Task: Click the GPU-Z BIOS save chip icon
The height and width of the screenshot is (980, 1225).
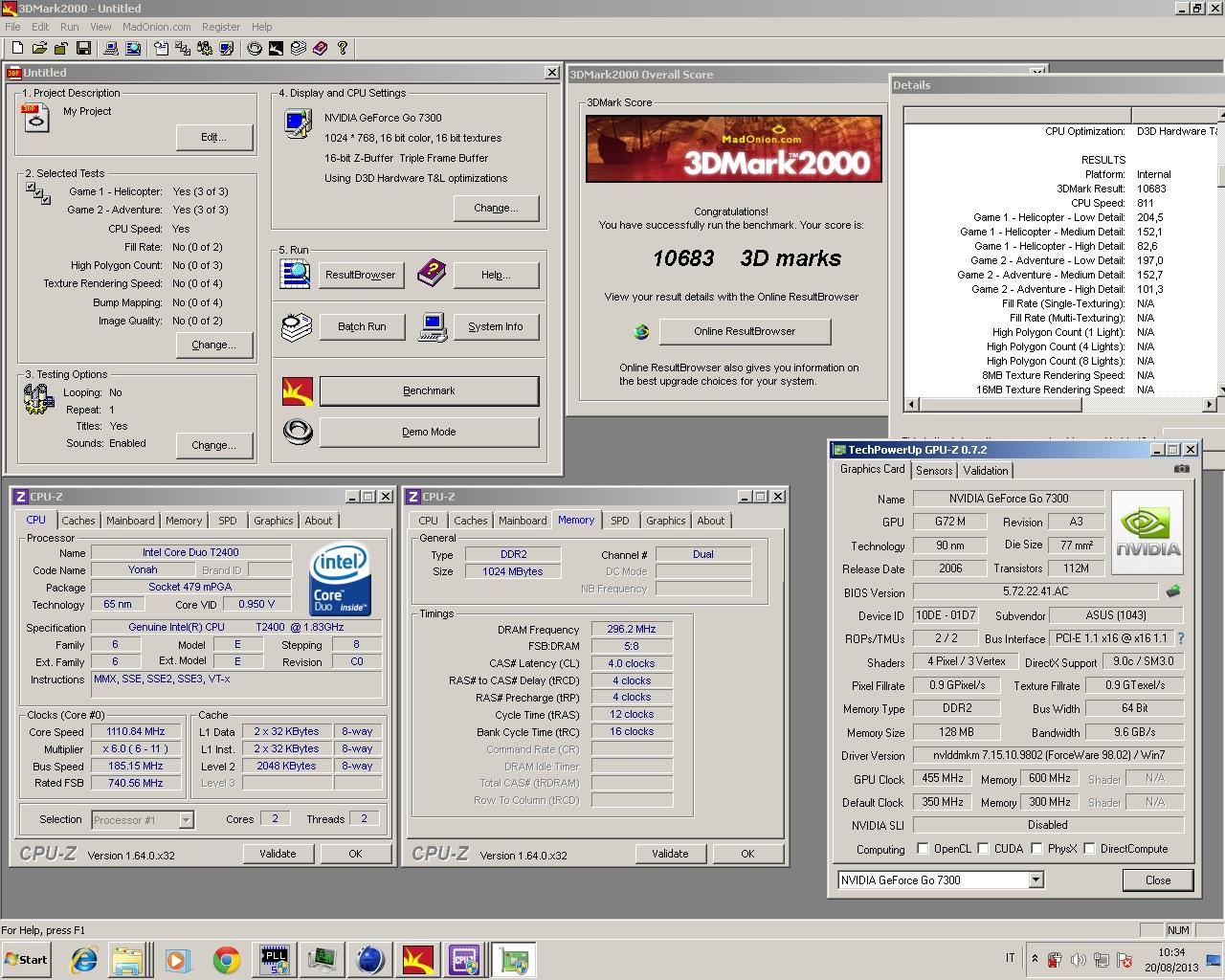Action: click(x=1173, y=591)
